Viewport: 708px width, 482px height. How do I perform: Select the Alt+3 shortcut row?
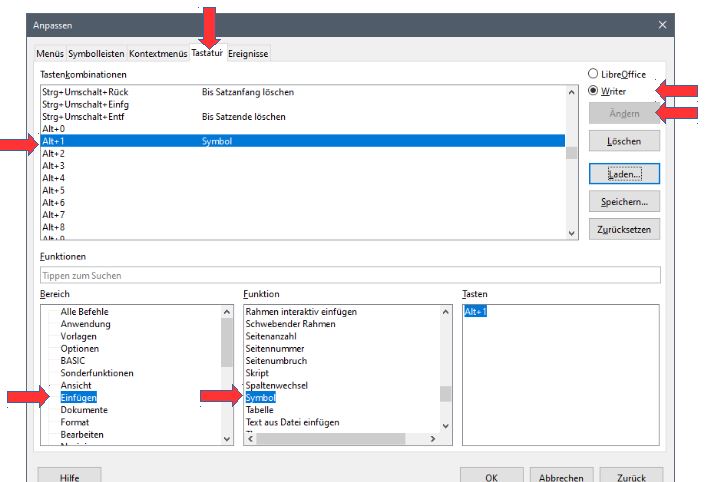pyautogui.click(x=303, y=166)
